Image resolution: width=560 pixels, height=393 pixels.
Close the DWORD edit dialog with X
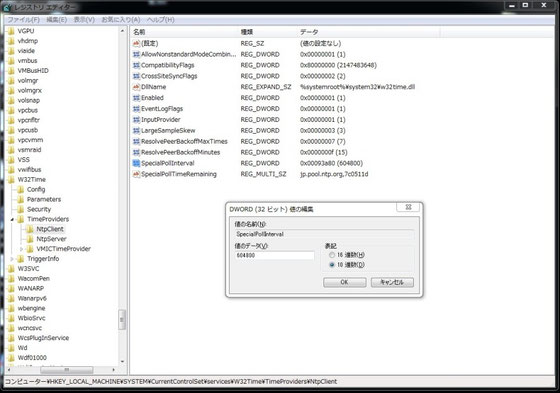pos(408,207)
